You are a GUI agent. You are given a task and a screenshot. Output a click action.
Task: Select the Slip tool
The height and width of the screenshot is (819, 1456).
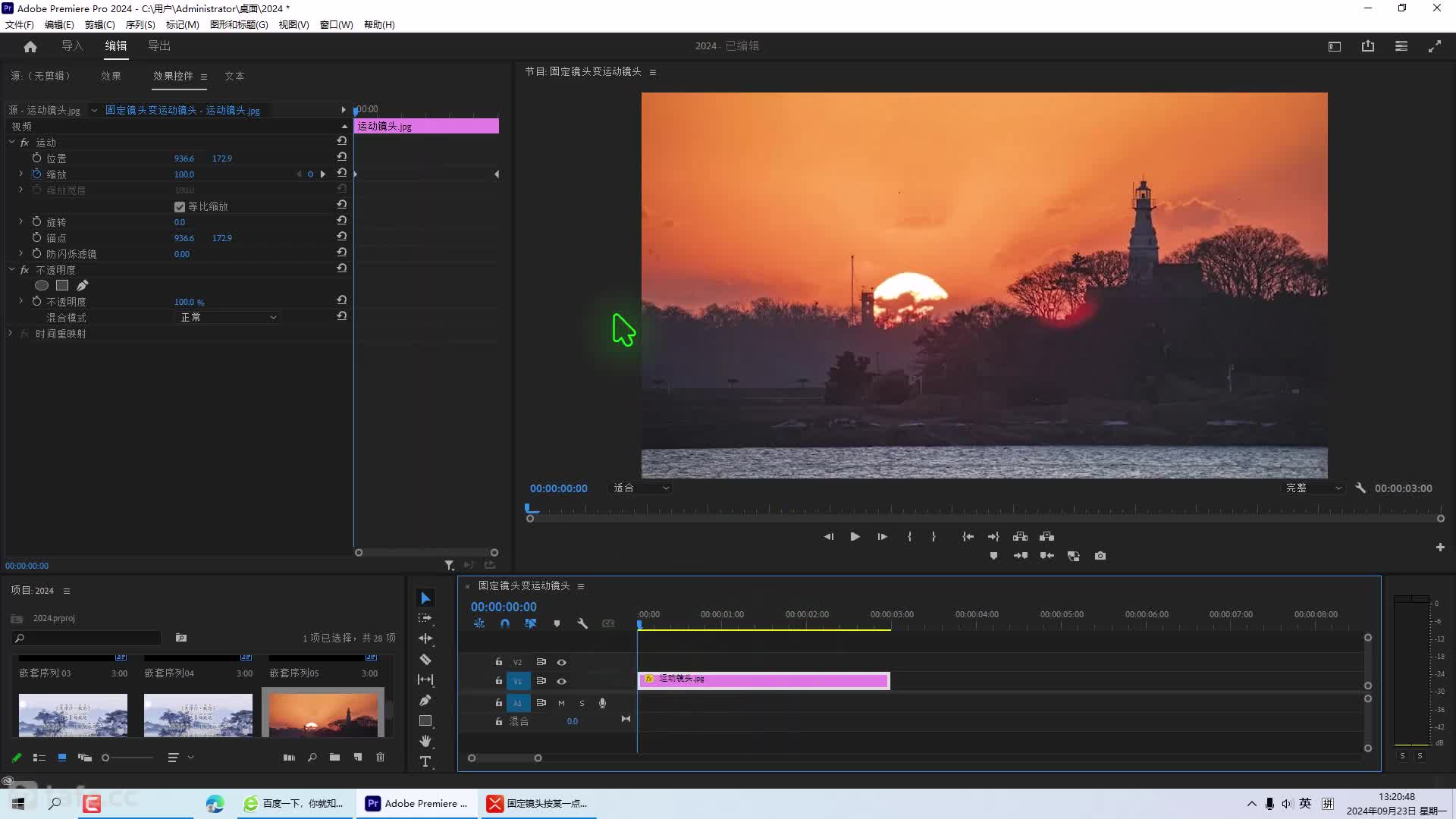point(425,679)
